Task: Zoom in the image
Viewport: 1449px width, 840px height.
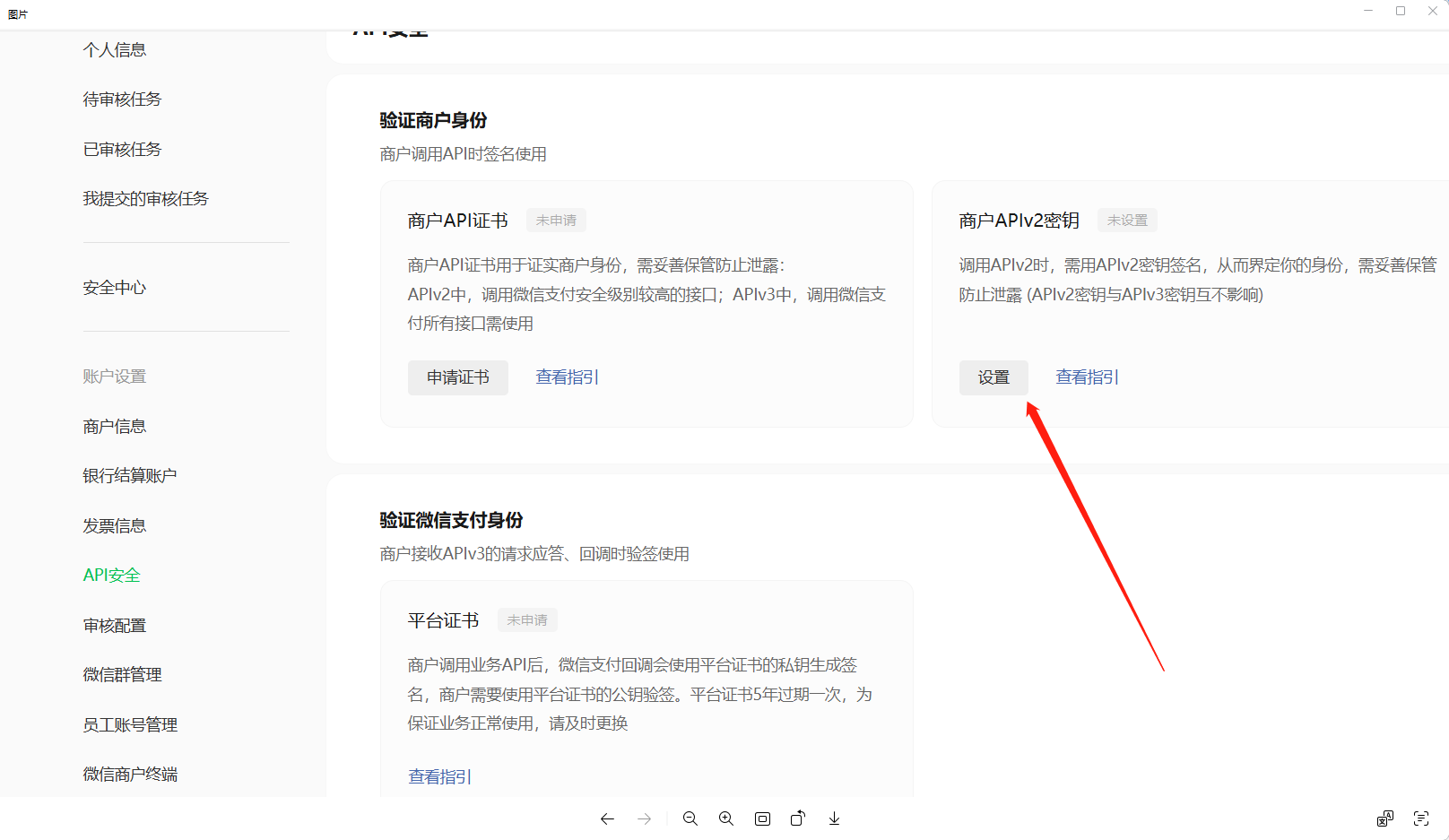Action: click(725, 818)
